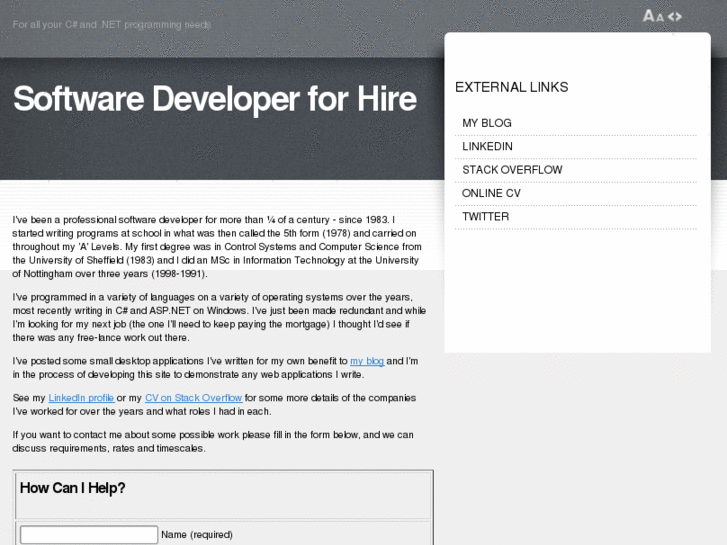The image size is (727, 545).
Task: Click paragraph starting 'If you want to contact'
Action: click(x=212, y=441)
